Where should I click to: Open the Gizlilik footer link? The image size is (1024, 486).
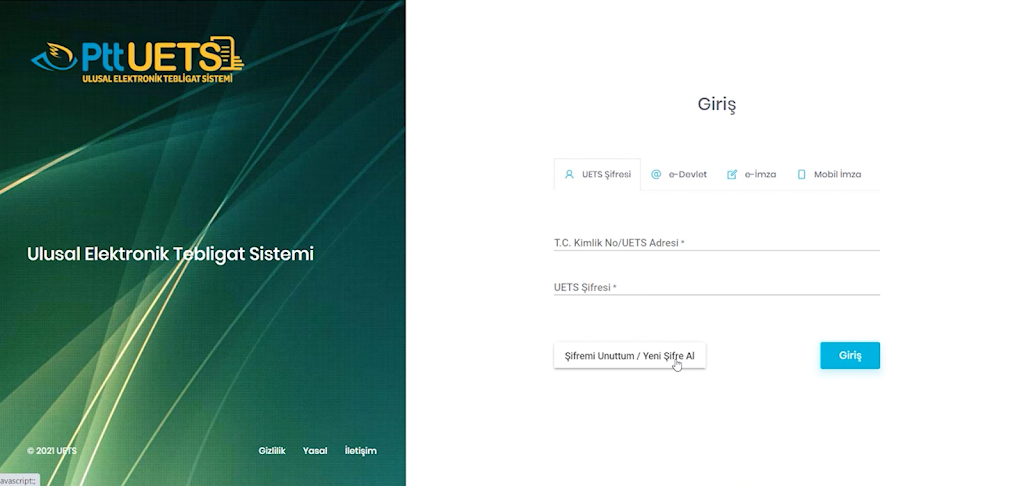[x=272, y=451]
